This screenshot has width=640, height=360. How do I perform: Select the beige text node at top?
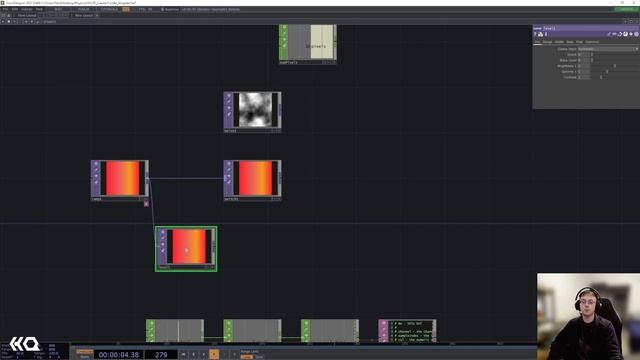[308, 44]
